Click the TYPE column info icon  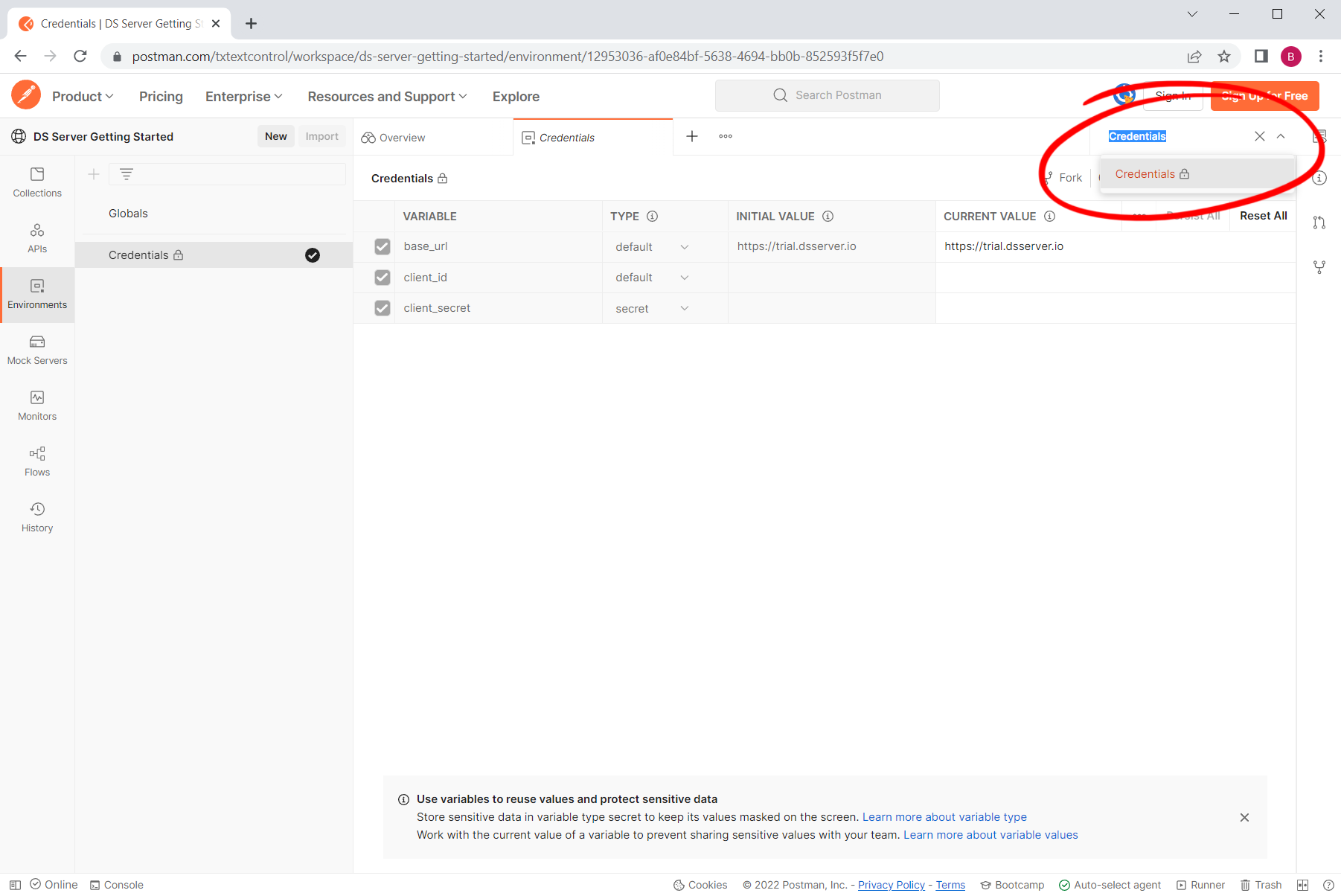click(x=653, y=217)
